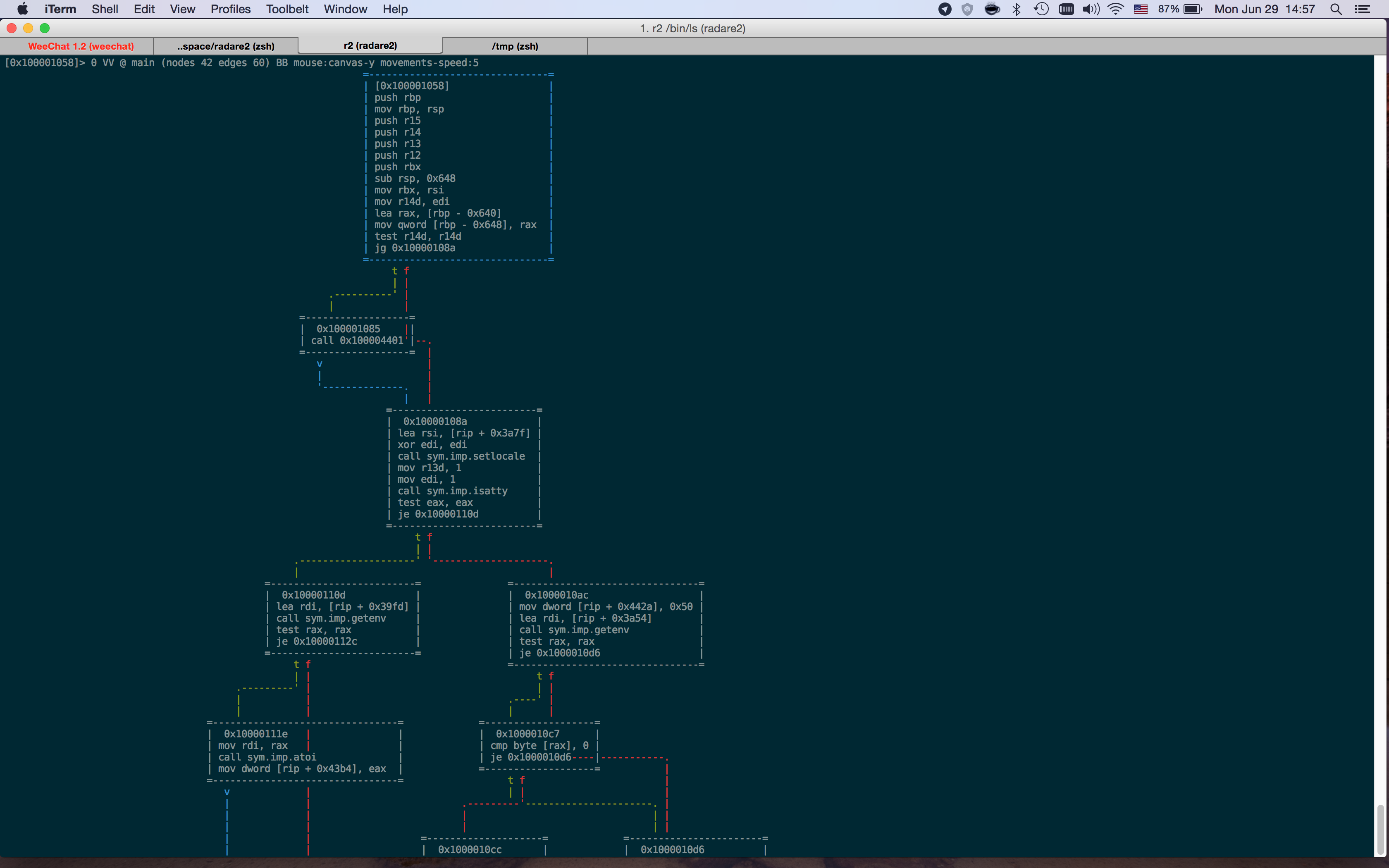The width and height of the screenshot is (1389, 868).
Task: Click 'mov dword [rip + 0x43b4], eax' line
Action: coord(303,769)
